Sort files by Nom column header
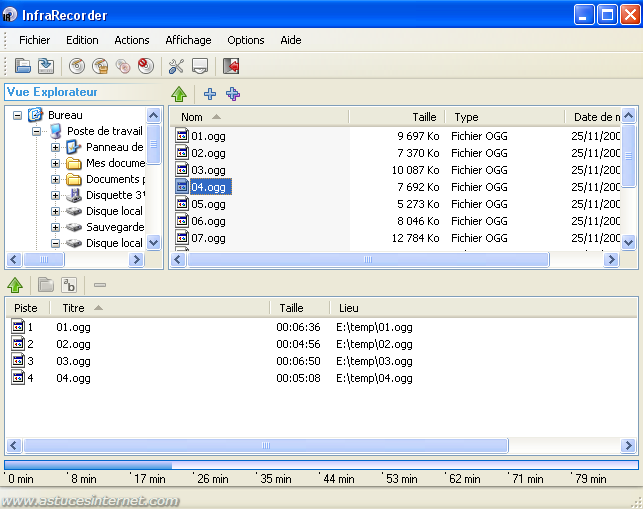Image resolution: width=643 pixels, height=509 pixels. (260, 117)
